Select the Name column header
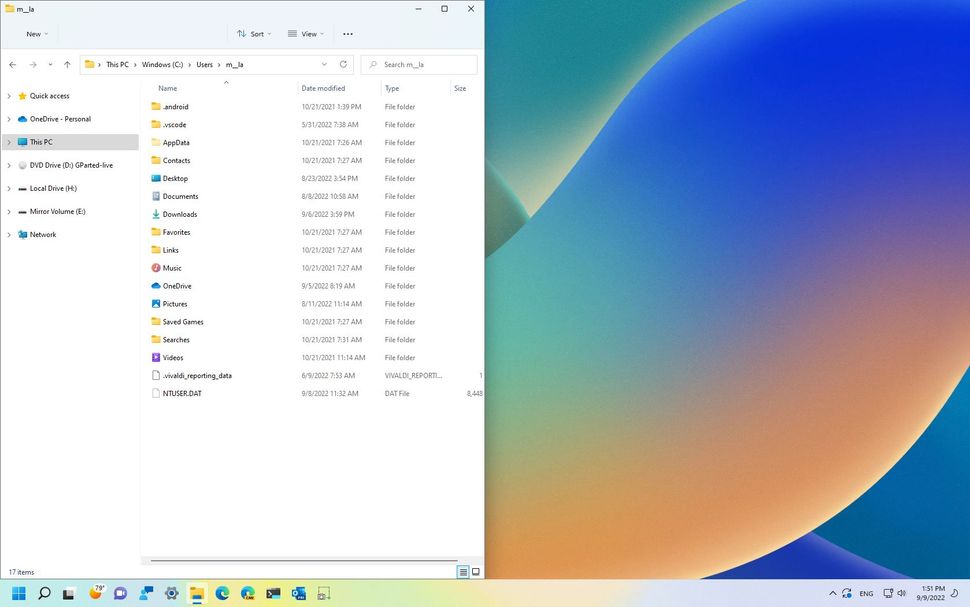Image resolution: width=970 pixels, height=607 pixels. coord(168,88)
